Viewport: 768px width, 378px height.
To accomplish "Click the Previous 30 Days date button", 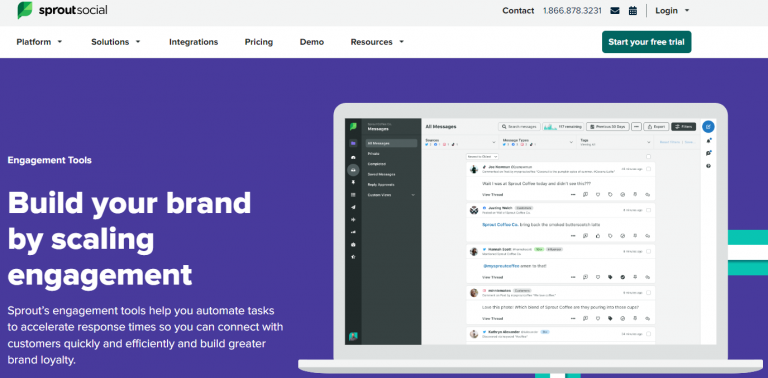I will (607, 127).
